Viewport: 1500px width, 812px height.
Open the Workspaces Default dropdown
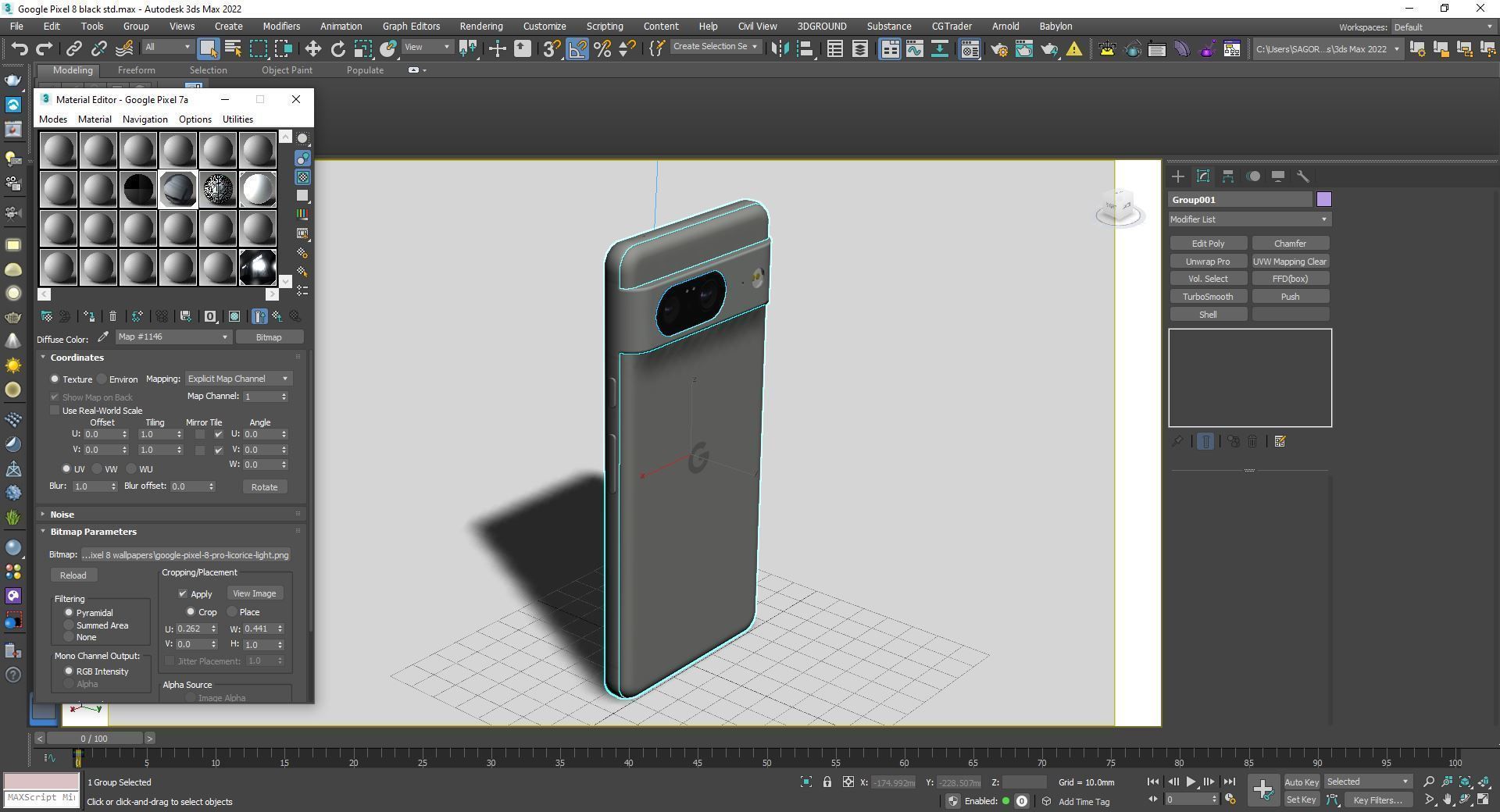[x=1443, y=27]
